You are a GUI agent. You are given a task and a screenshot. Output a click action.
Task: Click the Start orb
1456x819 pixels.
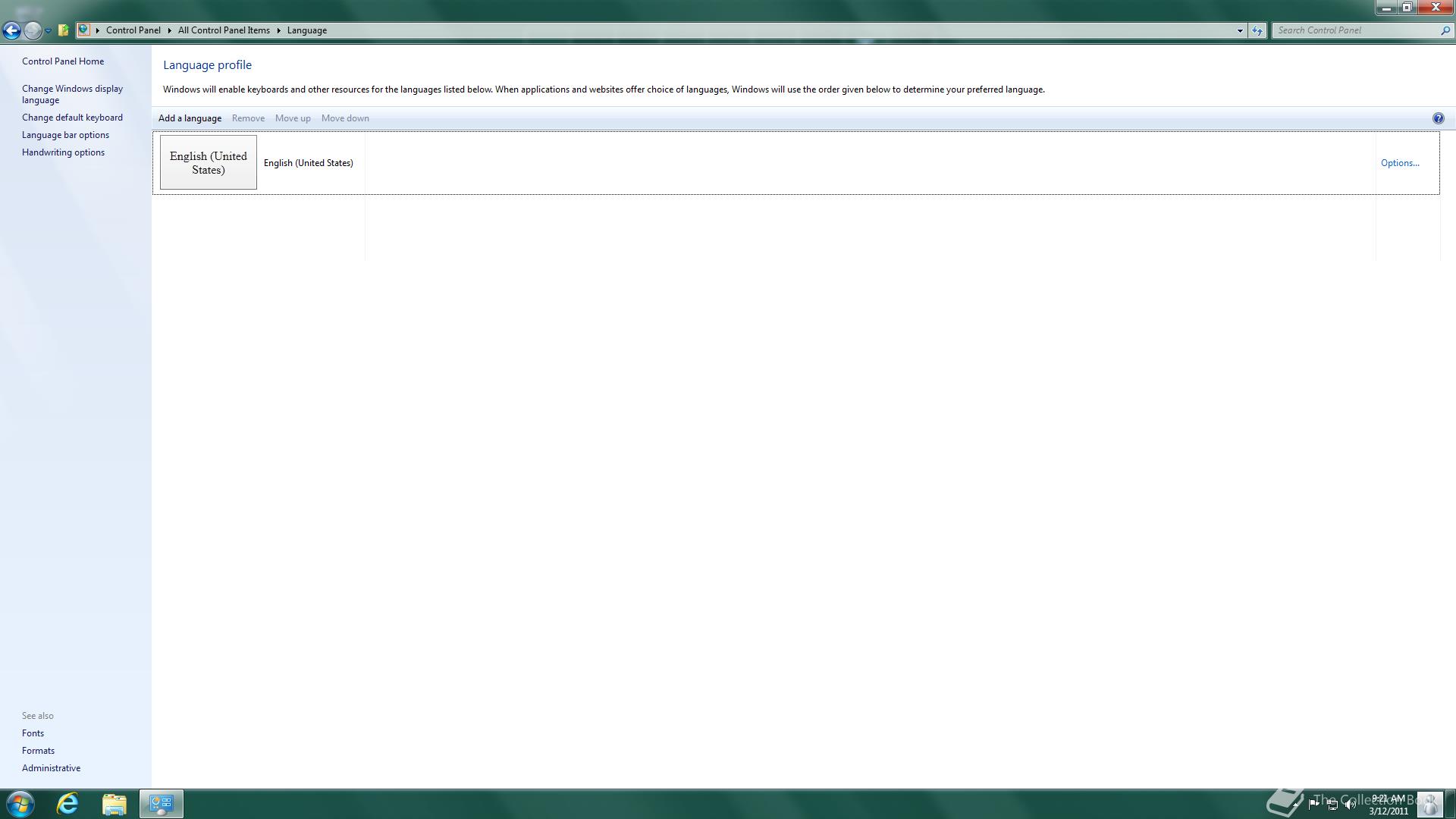(x=19, y=803)
